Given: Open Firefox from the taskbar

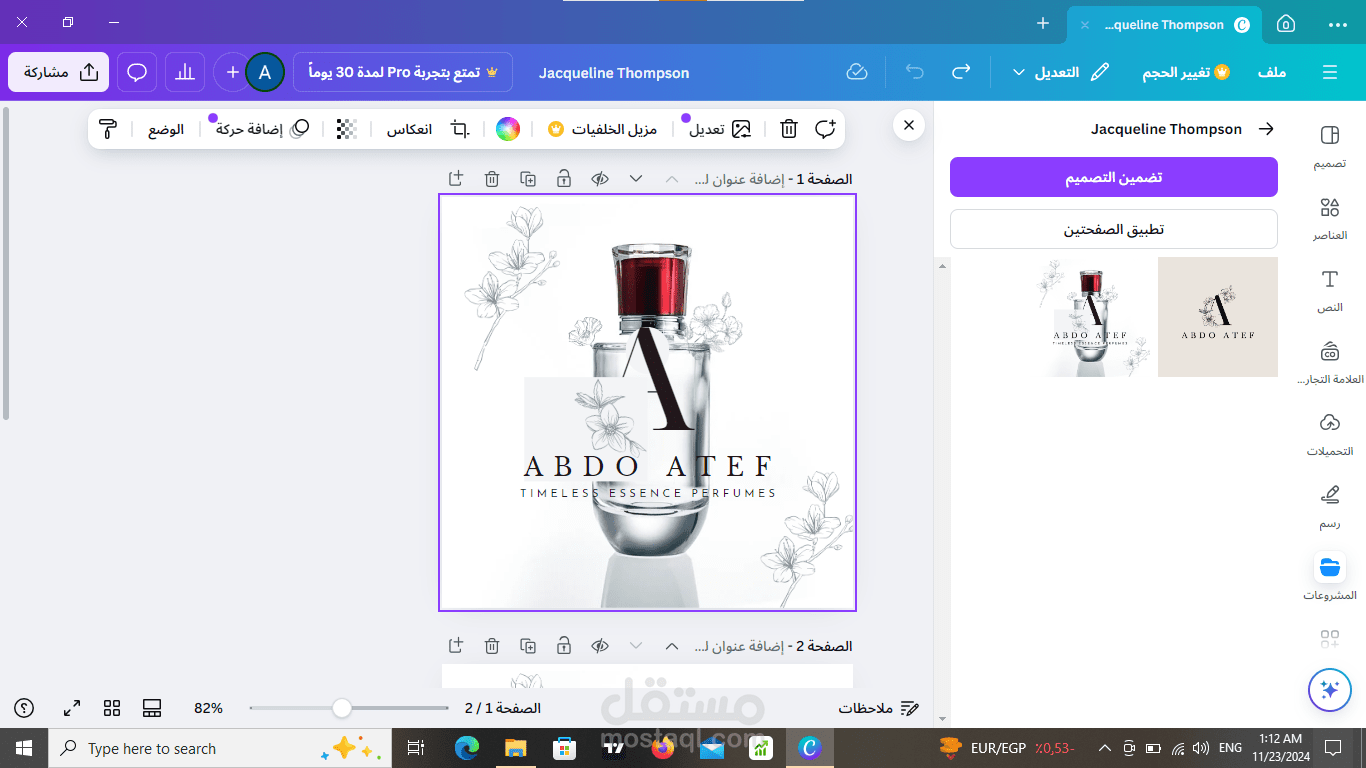Looking at the screenshot, I should pos(663,748).
